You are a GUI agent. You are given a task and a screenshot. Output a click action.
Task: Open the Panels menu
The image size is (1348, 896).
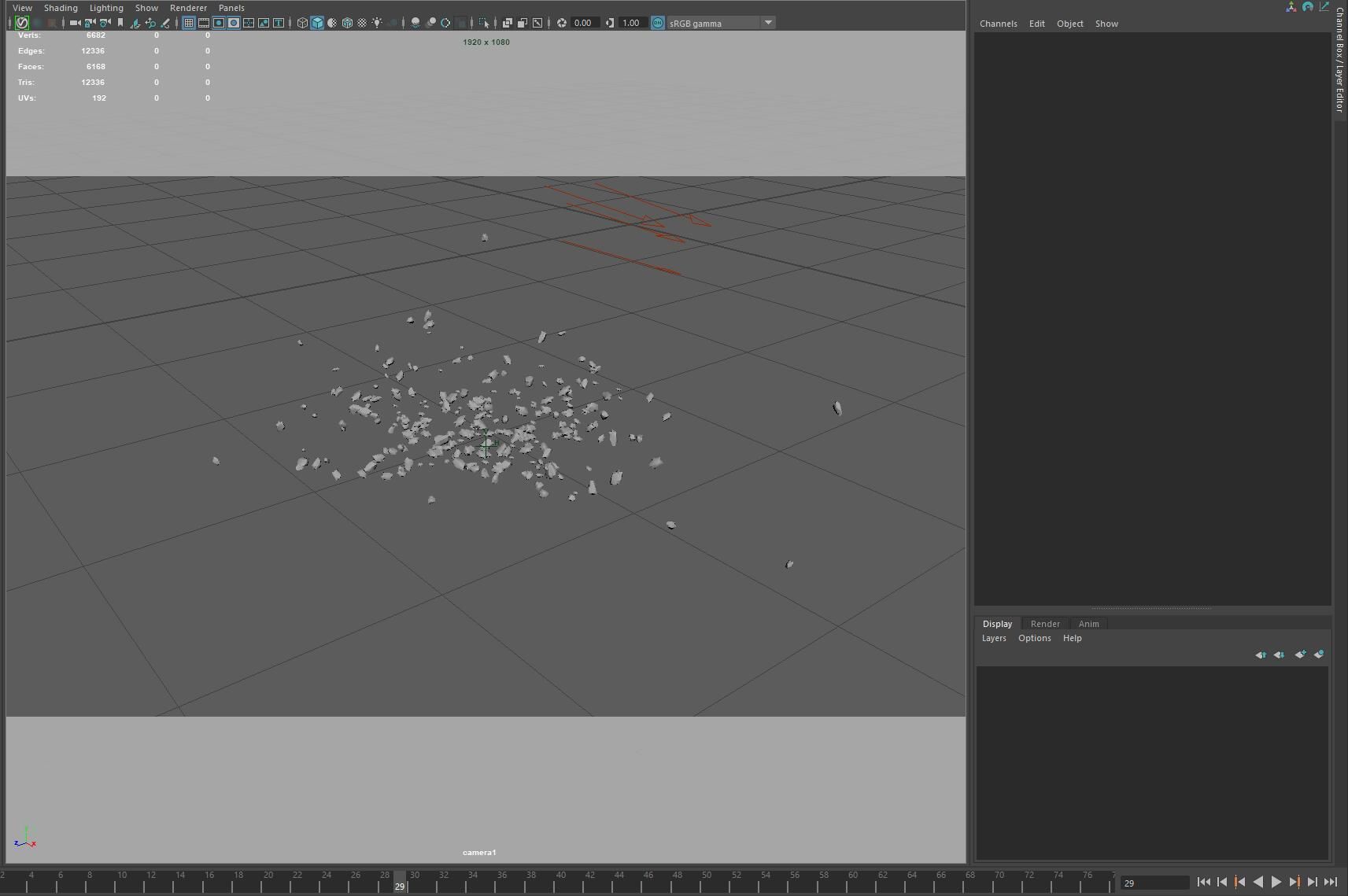click(x=231, y=8)
